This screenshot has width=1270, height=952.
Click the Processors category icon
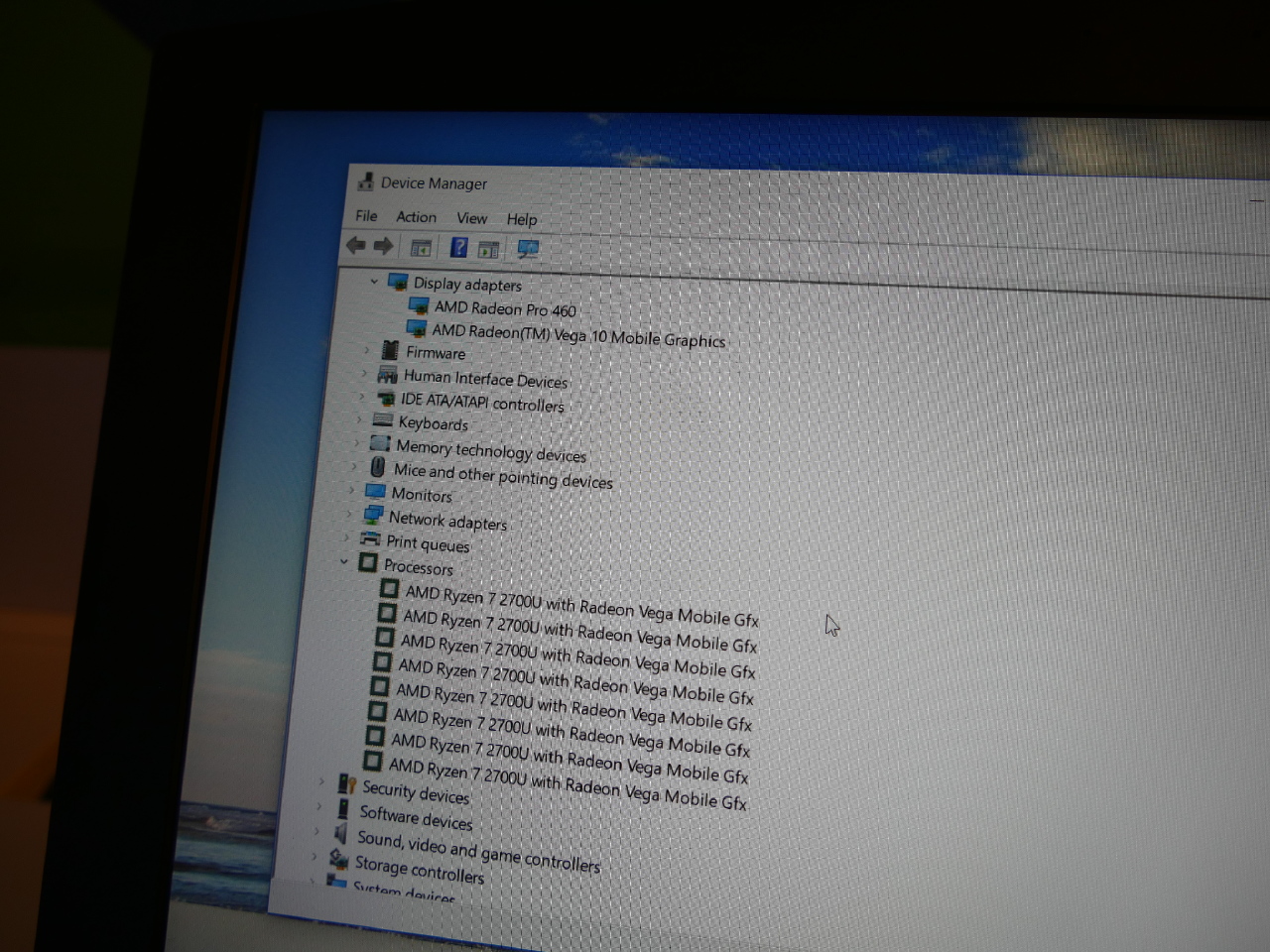(367, 563)
